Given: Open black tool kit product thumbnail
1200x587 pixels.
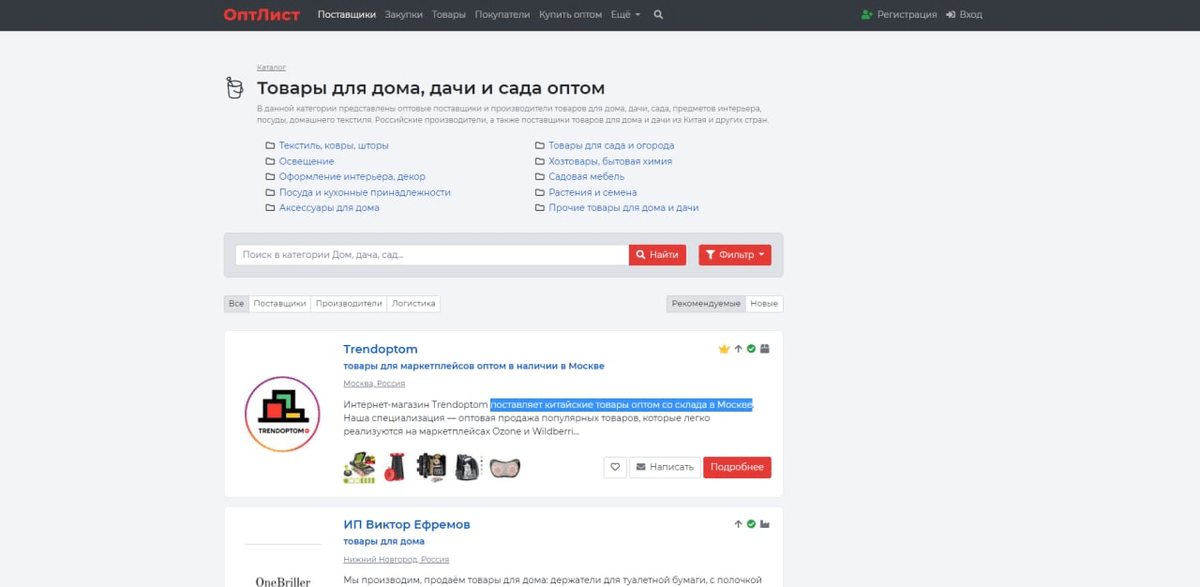Looking at the screenshot, I should tap(430, 467).
